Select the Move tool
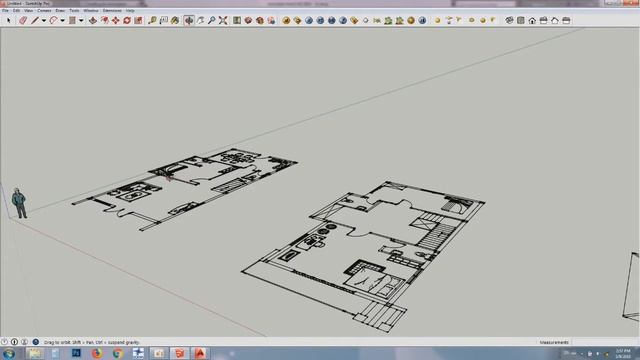 click(116, 20)
